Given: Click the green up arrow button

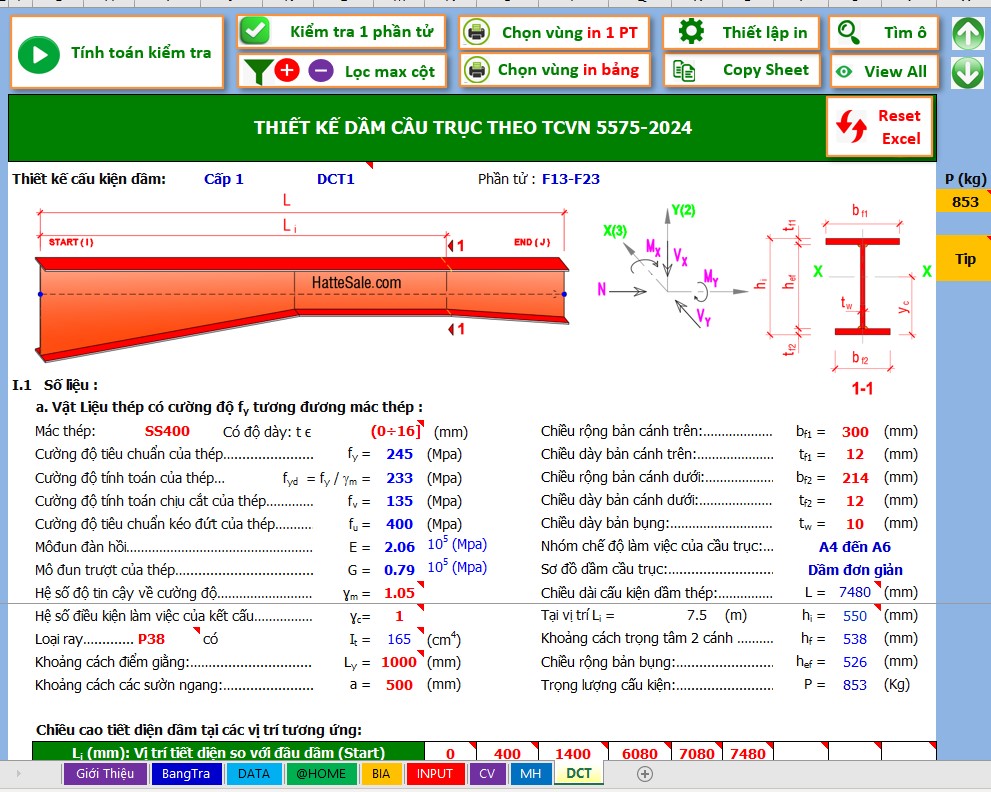Looking at the screenshot, I should tap(967, 33).
